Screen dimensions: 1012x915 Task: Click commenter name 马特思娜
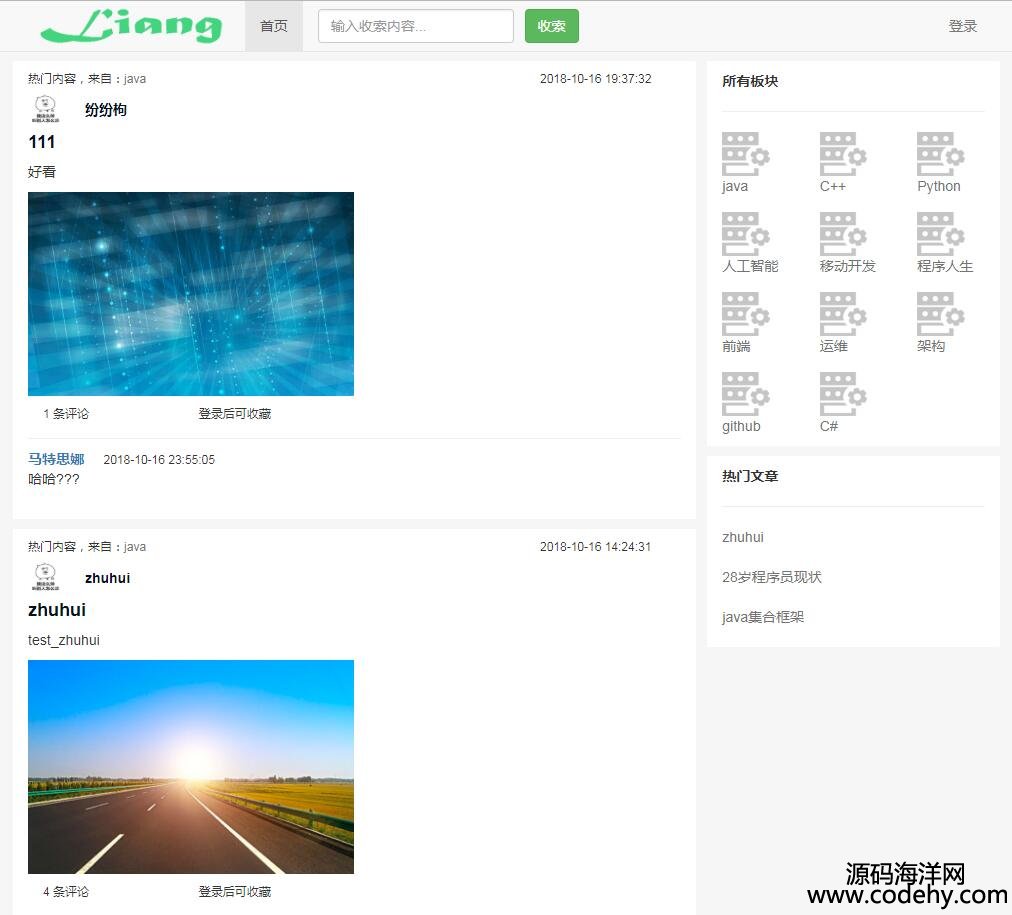click(x=56, y=459)
